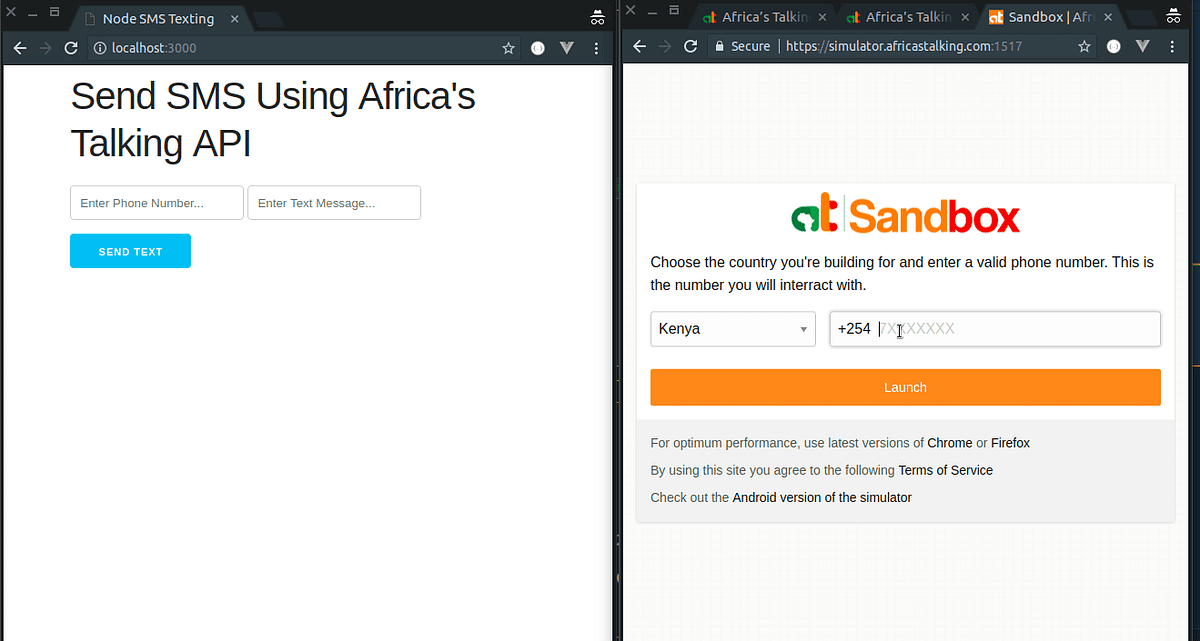The width and height of the screenshot is (1200, 641).
Task: Open the Terms of Service link
Action: [945, 469]
